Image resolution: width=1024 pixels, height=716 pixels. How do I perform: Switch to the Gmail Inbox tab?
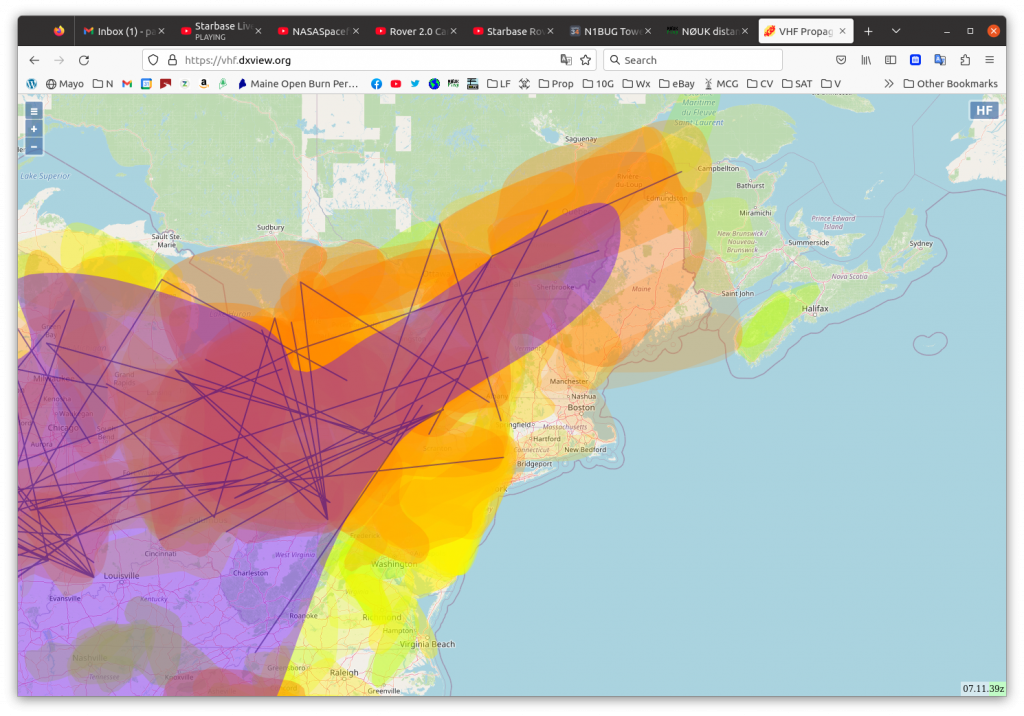(x=123, y=31)
